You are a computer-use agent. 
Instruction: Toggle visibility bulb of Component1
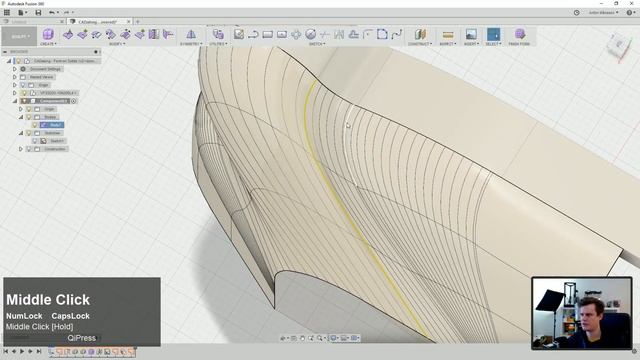tap(24, 101)
